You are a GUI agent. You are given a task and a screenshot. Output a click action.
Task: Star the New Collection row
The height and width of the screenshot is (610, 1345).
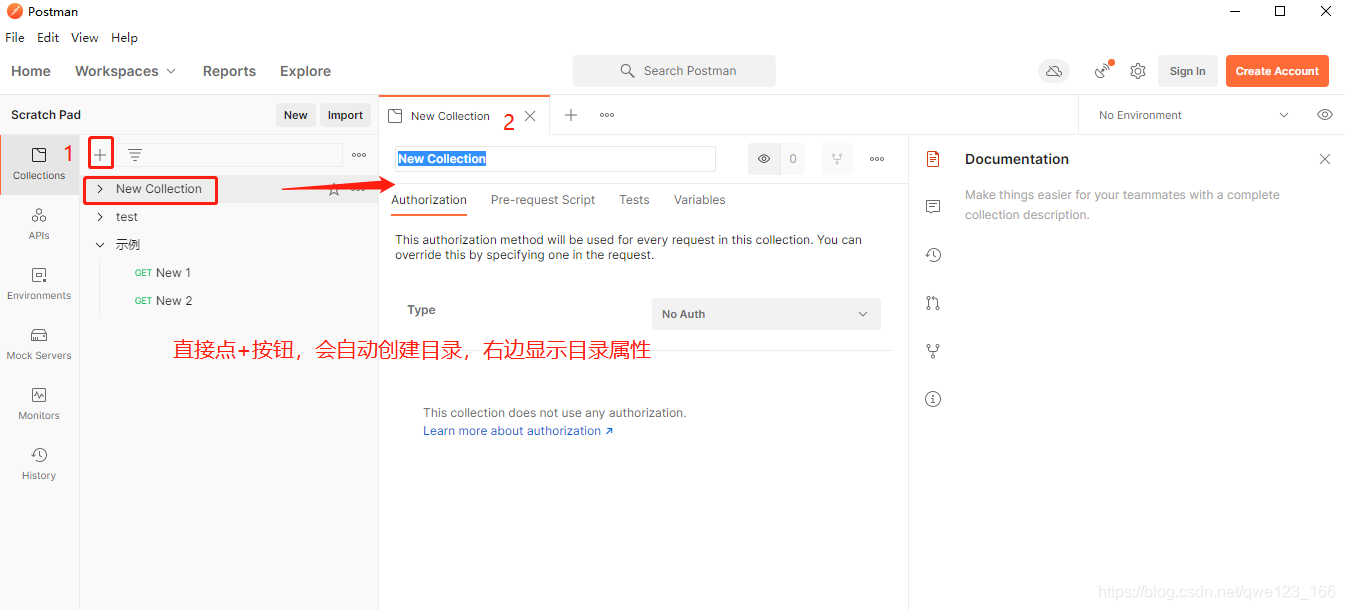coord(334,189)
